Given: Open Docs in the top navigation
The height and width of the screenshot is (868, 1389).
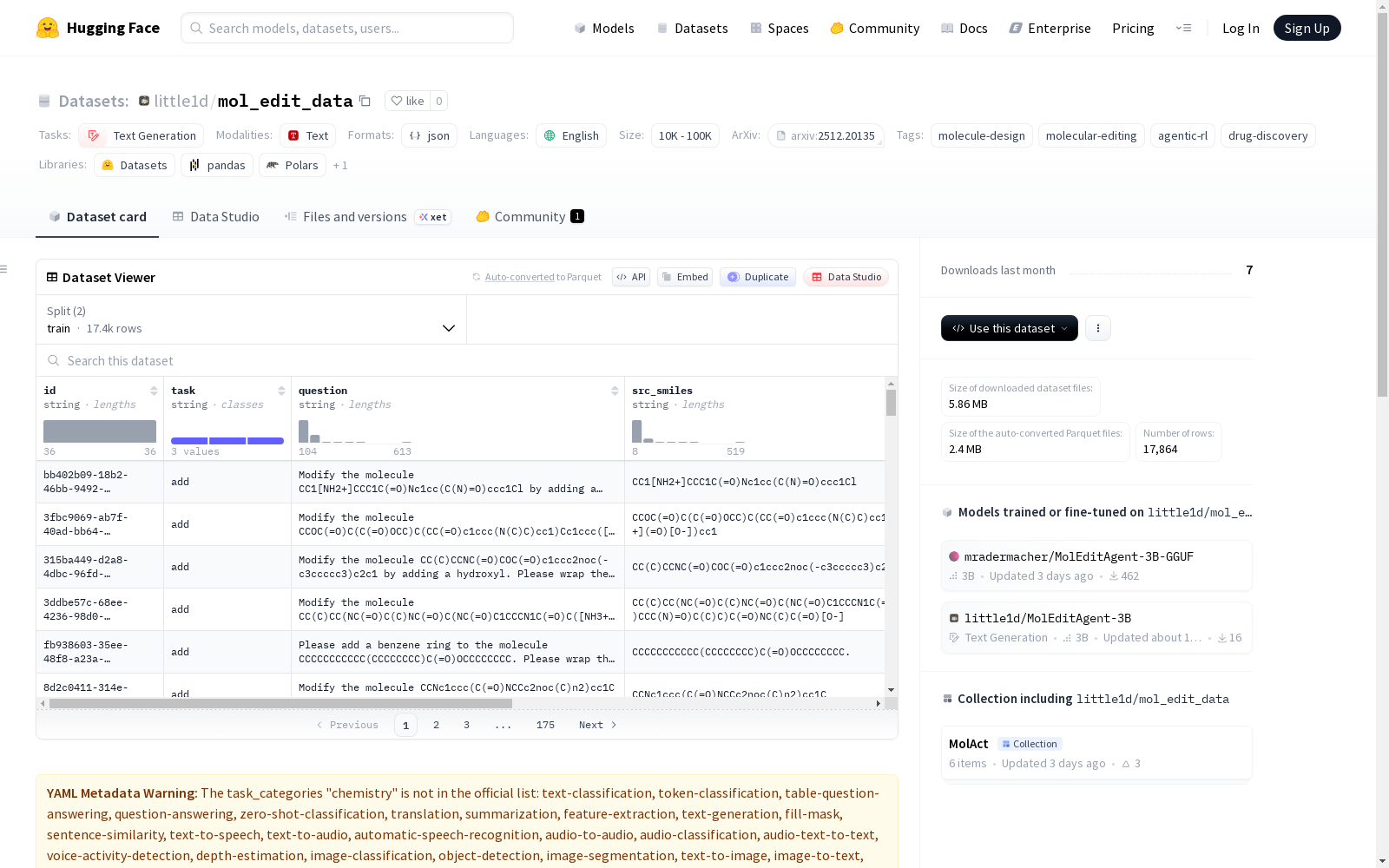Looking at the screenshot, I should [x=964, y=28].
